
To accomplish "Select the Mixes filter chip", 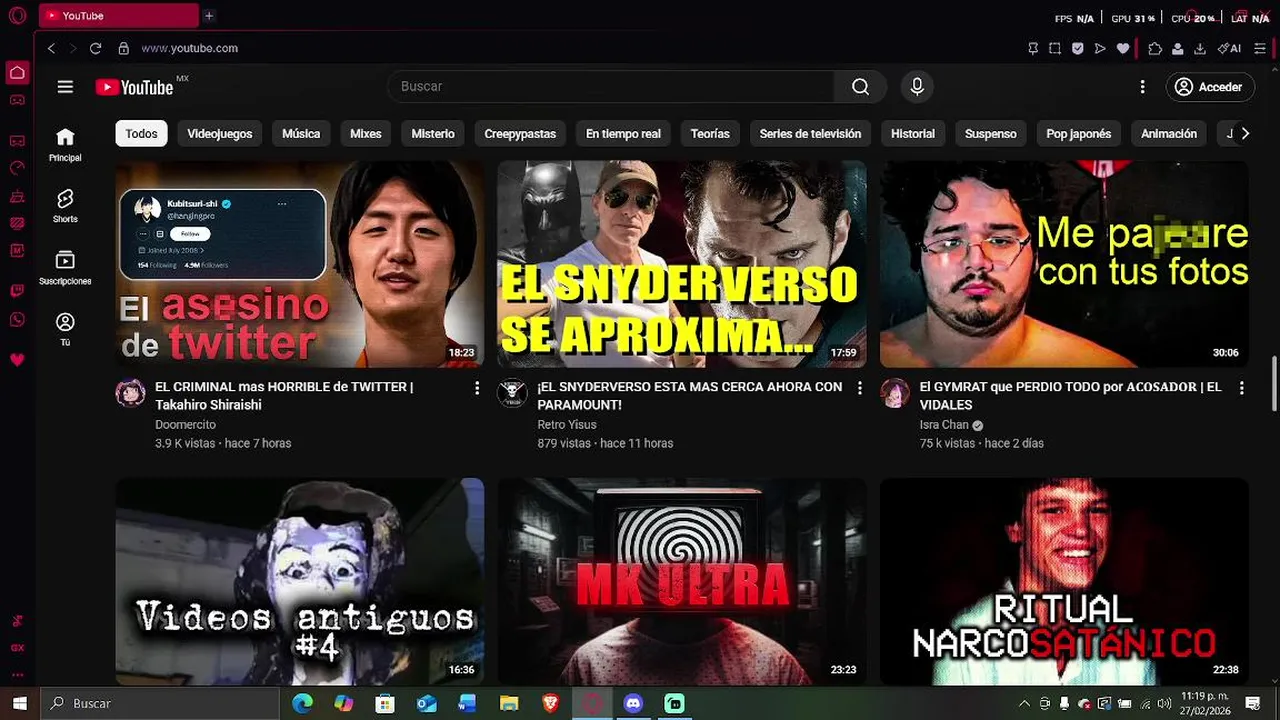I will point(366,133).
